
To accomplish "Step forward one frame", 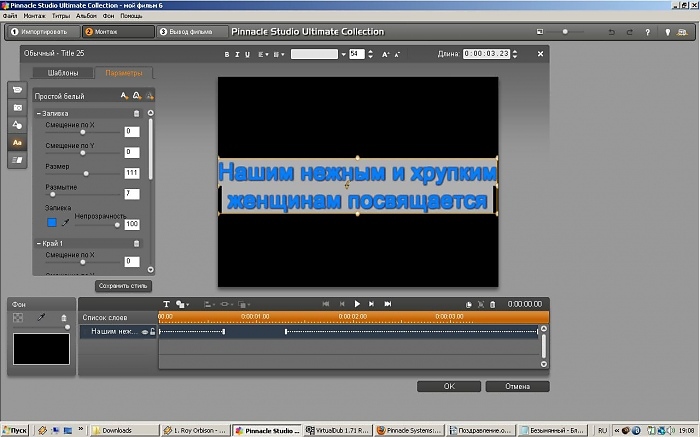I will pyautogui.click(x=371, y=304).
